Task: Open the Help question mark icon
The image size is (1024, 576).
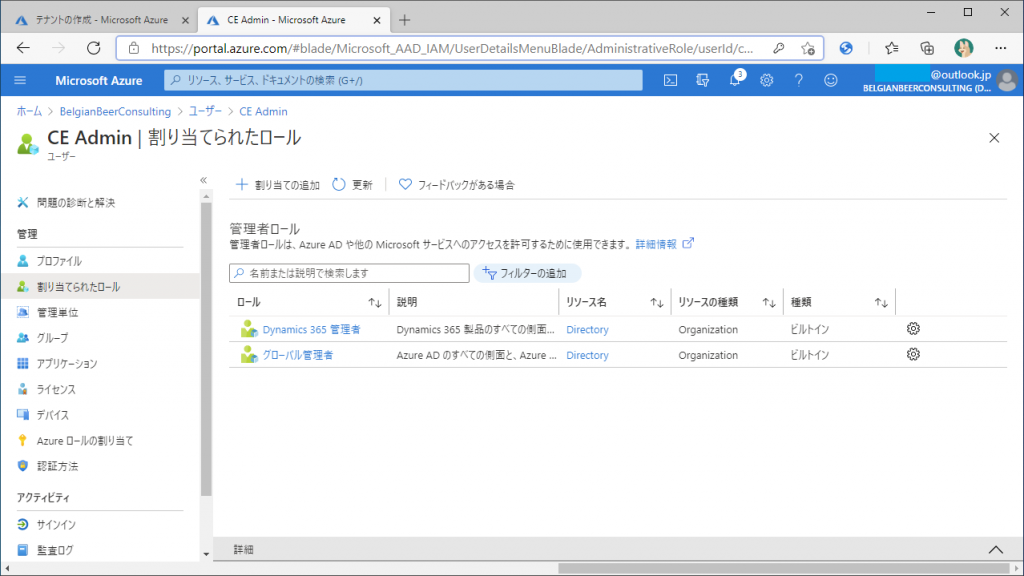Action: pos(798,80)
